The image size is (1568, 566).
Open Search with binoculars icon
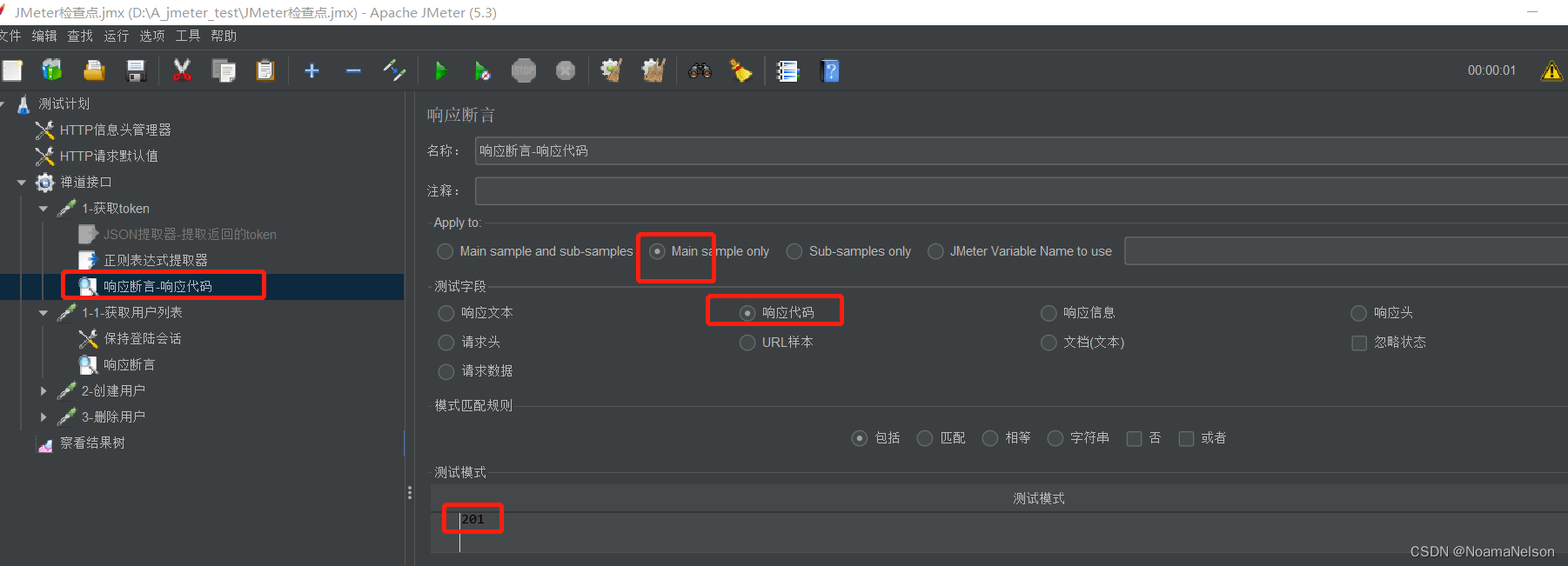coord(700,71)
